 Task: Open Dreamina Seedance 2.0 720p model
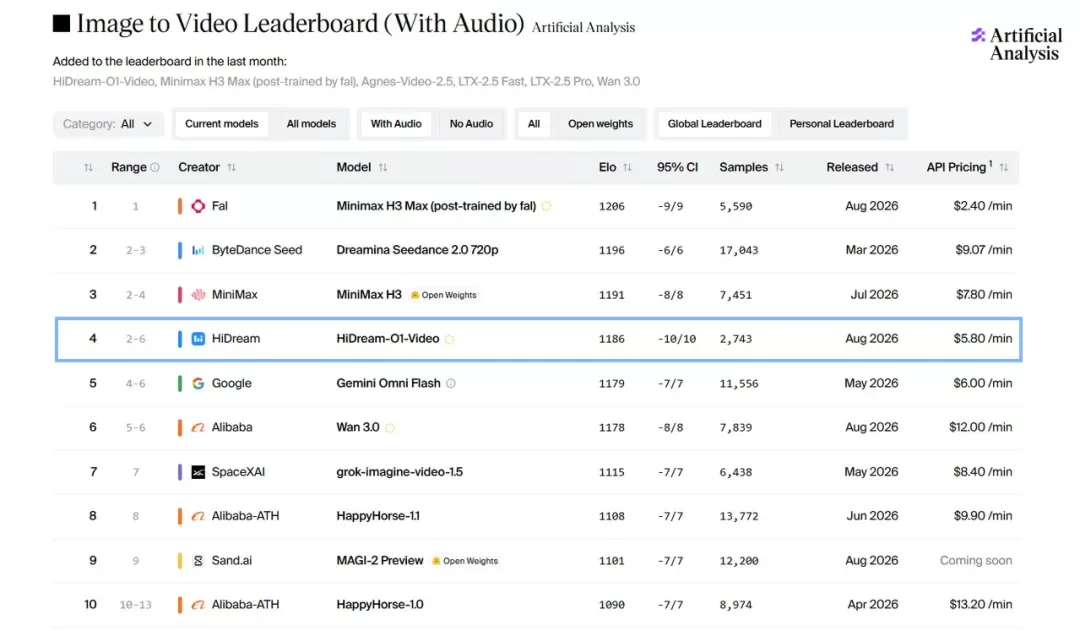417,250
